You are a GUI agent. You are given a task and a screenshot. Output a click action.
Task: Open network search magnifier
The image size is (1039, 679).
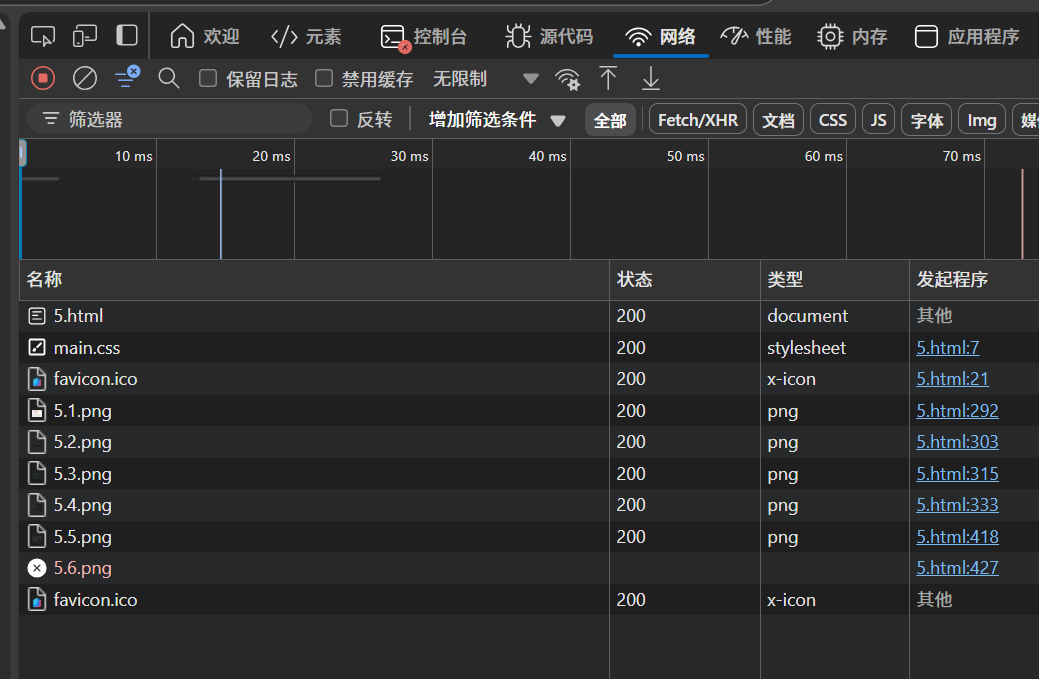point(169,78)
